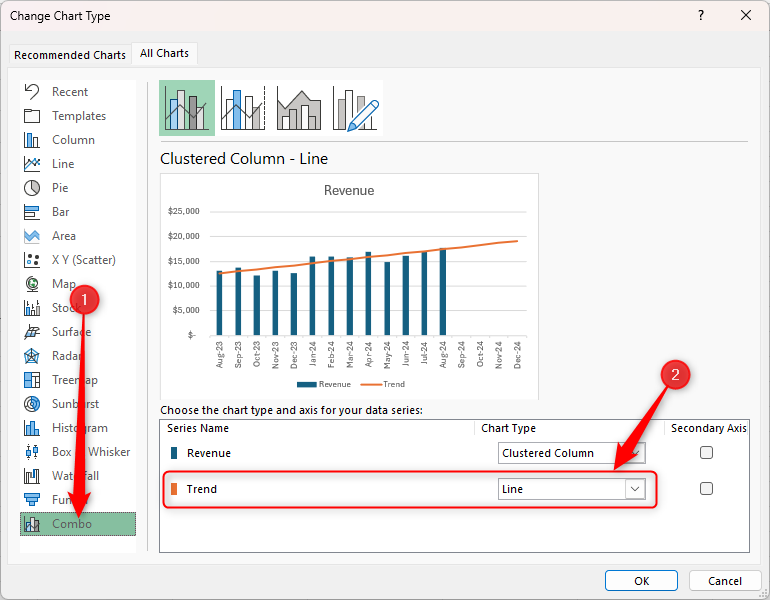This screenshot has width=770, height=600.
Task: Choose the Pie chart icon
Action: pyautogui.click(x=32, y=188)
